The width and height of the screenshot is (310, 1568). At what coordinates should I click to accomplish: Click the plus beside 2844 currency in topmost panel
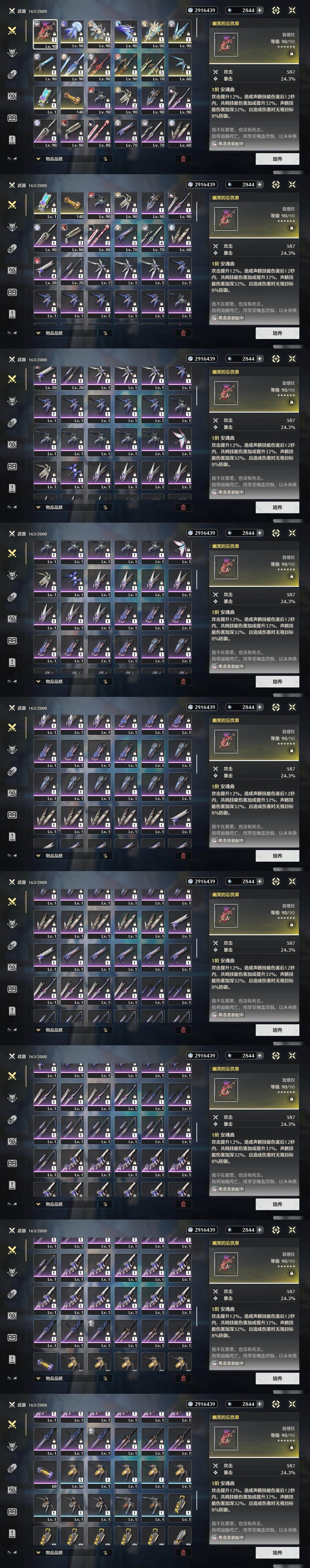pyautogui.click(x=260, y=10)
